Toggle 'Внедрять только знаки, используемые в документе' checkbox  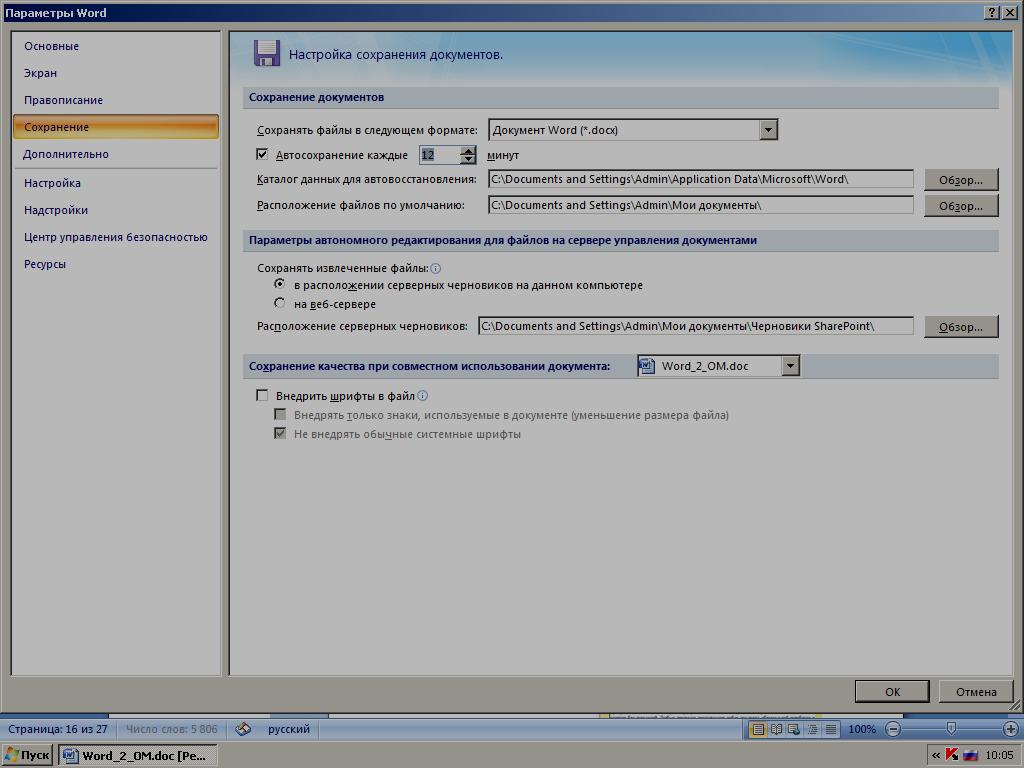pos(280,414)
